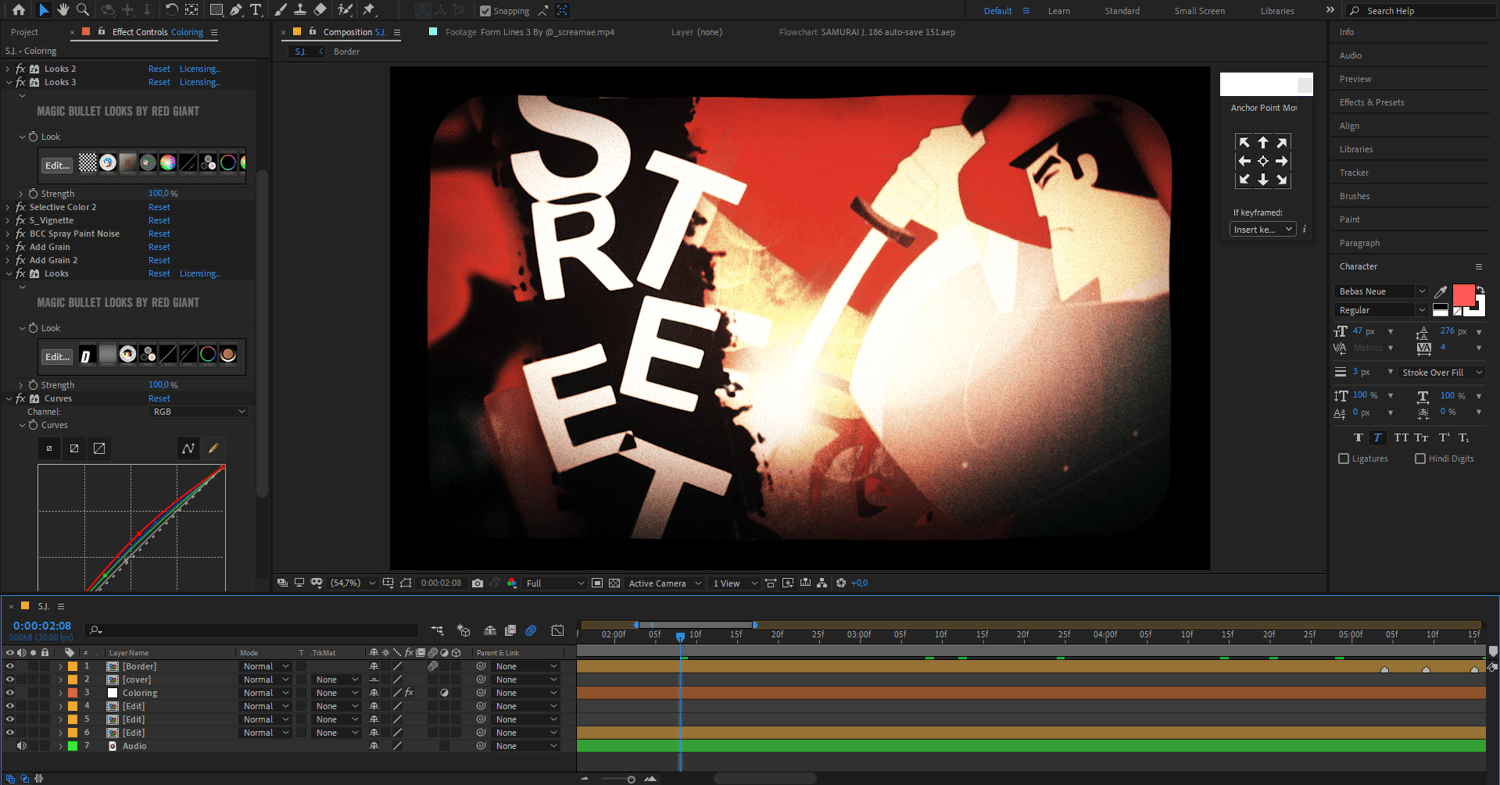The image size is (1500, 785).
Task: Take a snapshot with camera icon
Action: [x=477, y=583]
